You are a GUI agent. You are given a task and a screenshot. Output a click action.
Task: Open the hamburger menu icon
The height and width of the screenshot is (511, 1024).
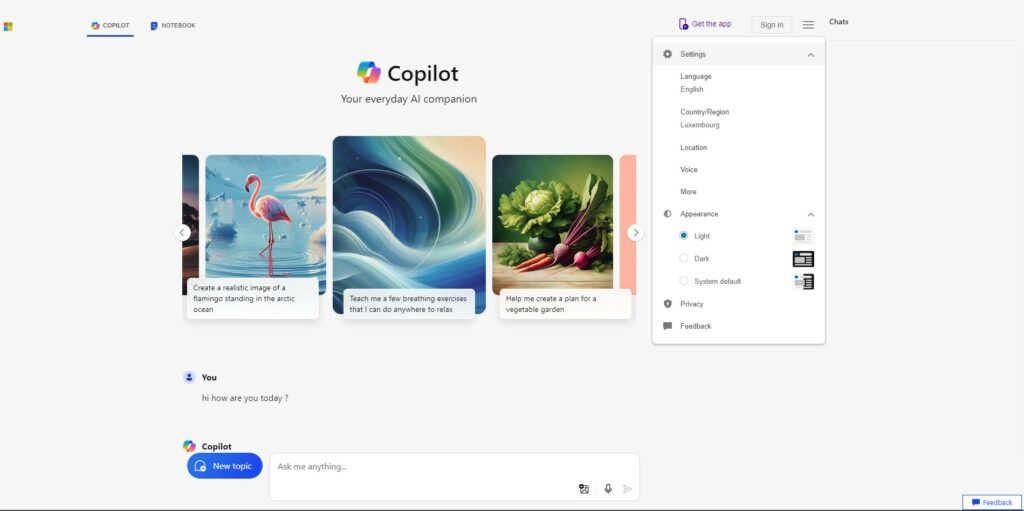[x=808, y=25]
